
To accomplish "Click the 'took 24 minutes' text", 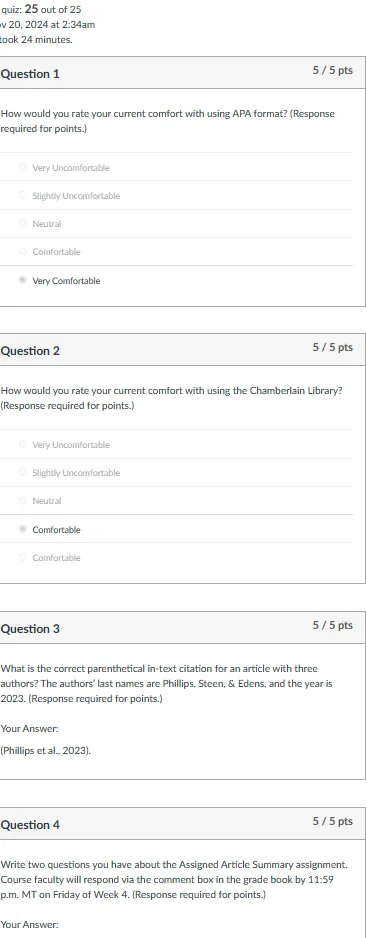I will tap(36, 40).
